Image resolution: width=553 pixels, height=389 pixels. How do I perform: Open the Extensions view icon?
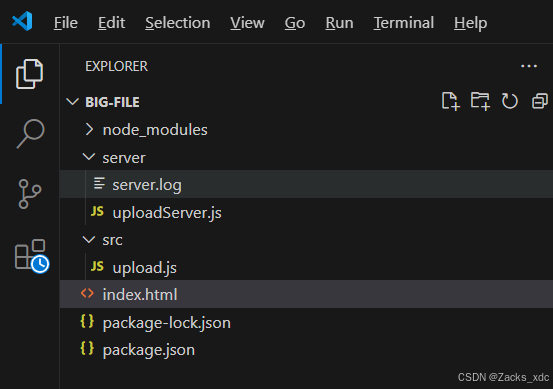pyautogui.click(x=32, y=256)
